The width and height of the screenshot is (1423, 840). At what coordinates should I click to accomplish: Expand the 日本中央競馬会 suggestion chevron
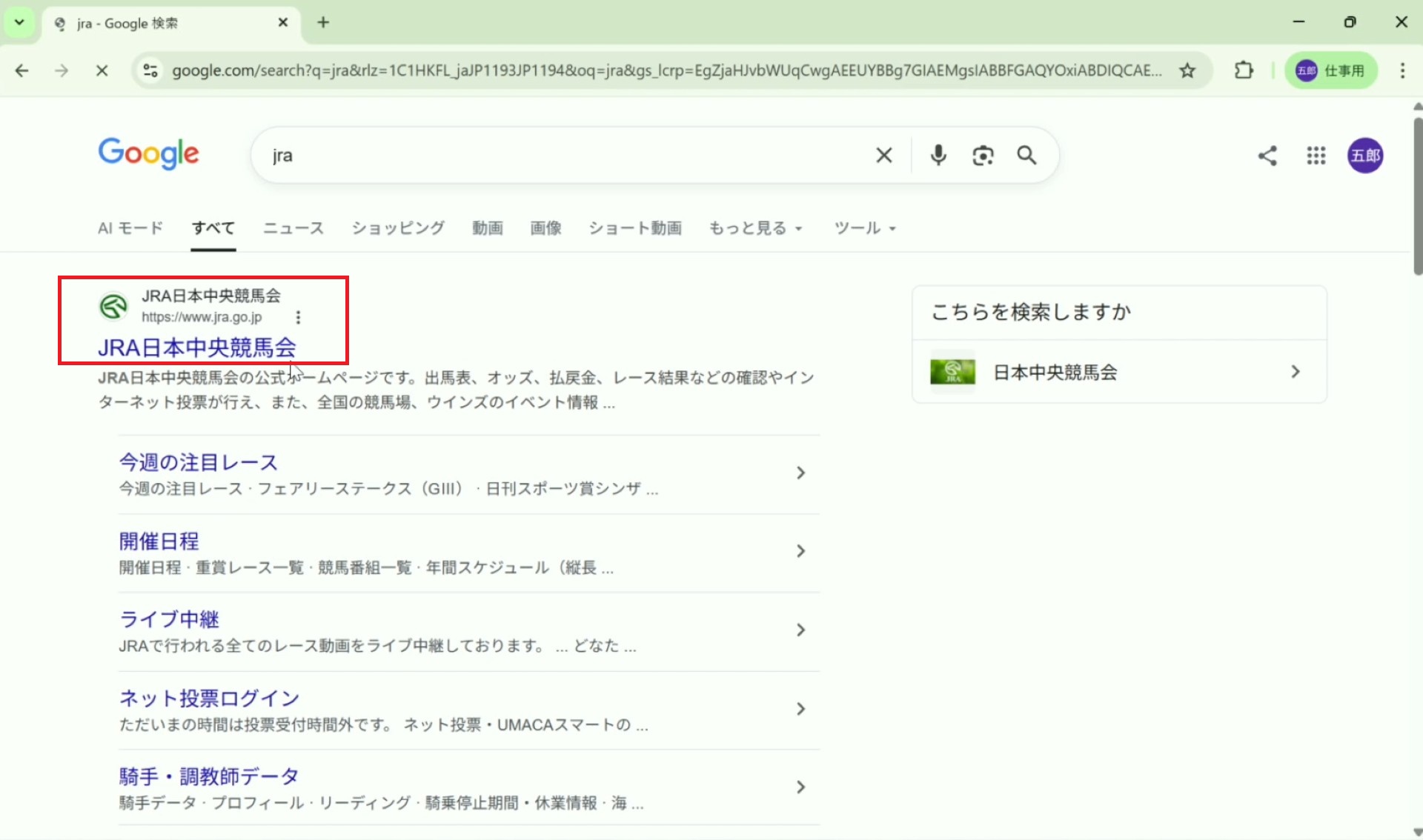[1295, 372]
